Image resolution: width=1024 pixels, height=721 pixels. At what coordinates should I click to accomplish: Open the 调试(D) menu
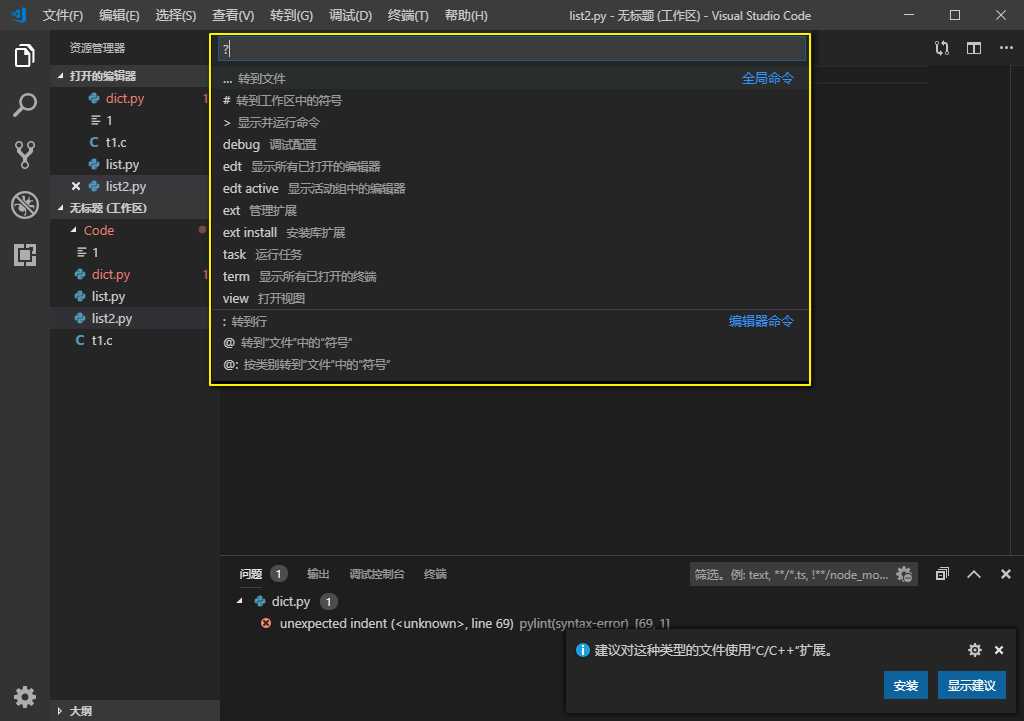[x=350, y=15]
